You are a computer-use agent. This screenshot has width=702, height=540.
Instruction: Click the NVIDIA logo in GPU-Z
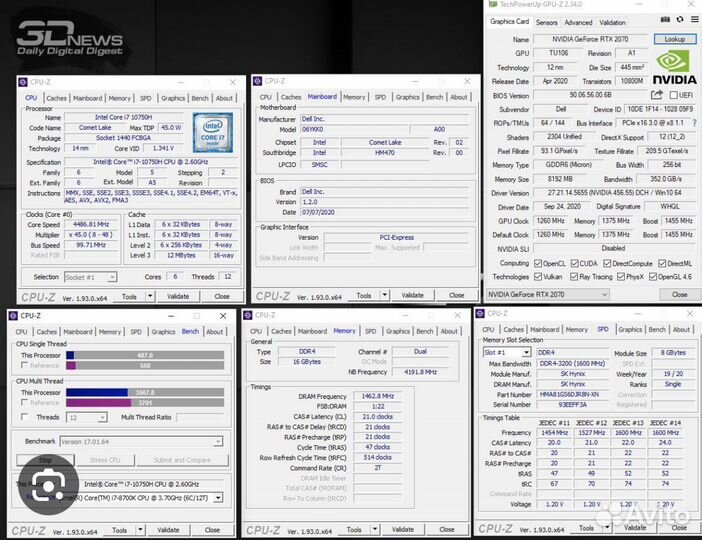(674, 67)
